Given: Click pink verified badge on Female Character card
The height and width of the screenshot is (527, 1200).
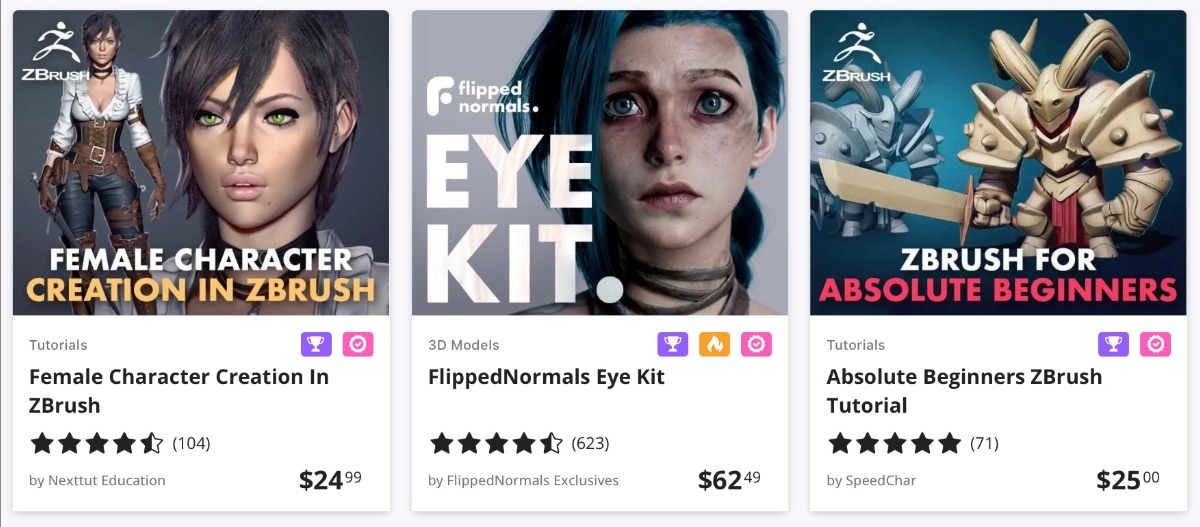Looking at the screenshot, I should tap(358, 344).
